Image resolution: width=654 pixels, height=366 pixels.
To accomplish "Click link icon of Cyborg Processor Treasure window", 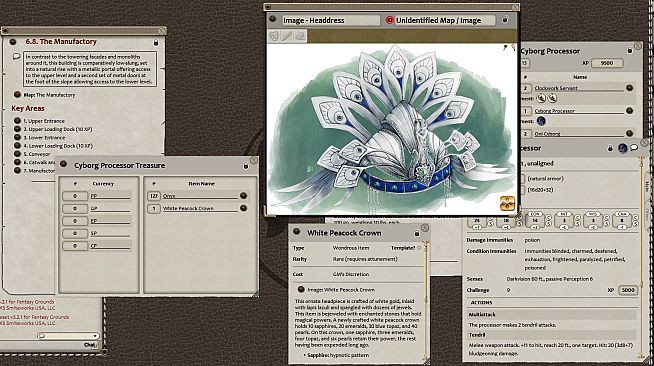I will coord(63,165).
